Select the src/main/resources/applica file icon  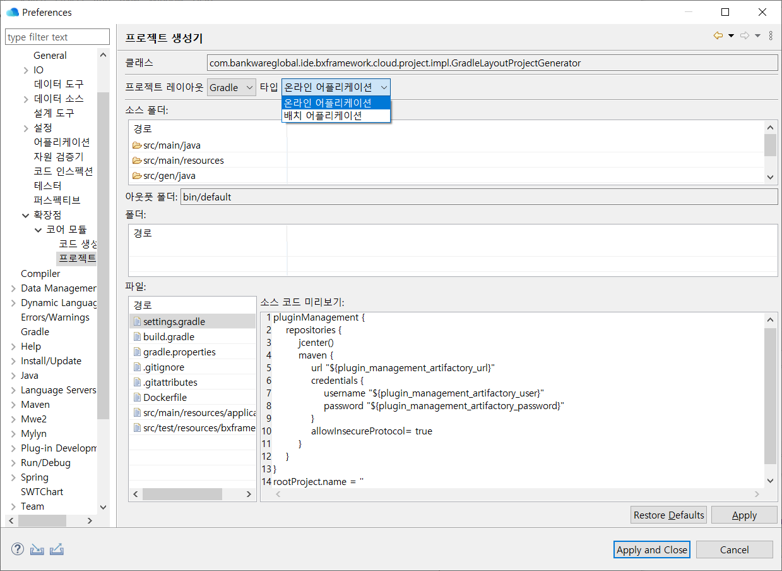[x=137, y=413]
